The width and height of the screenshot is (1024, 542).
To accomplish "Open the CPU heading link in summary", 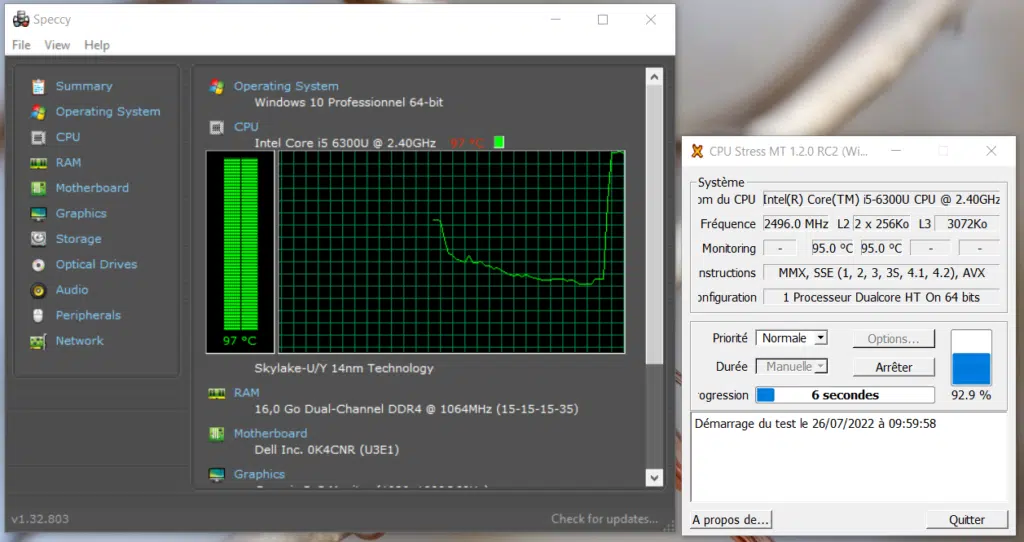I will click(x=246, y=127).
